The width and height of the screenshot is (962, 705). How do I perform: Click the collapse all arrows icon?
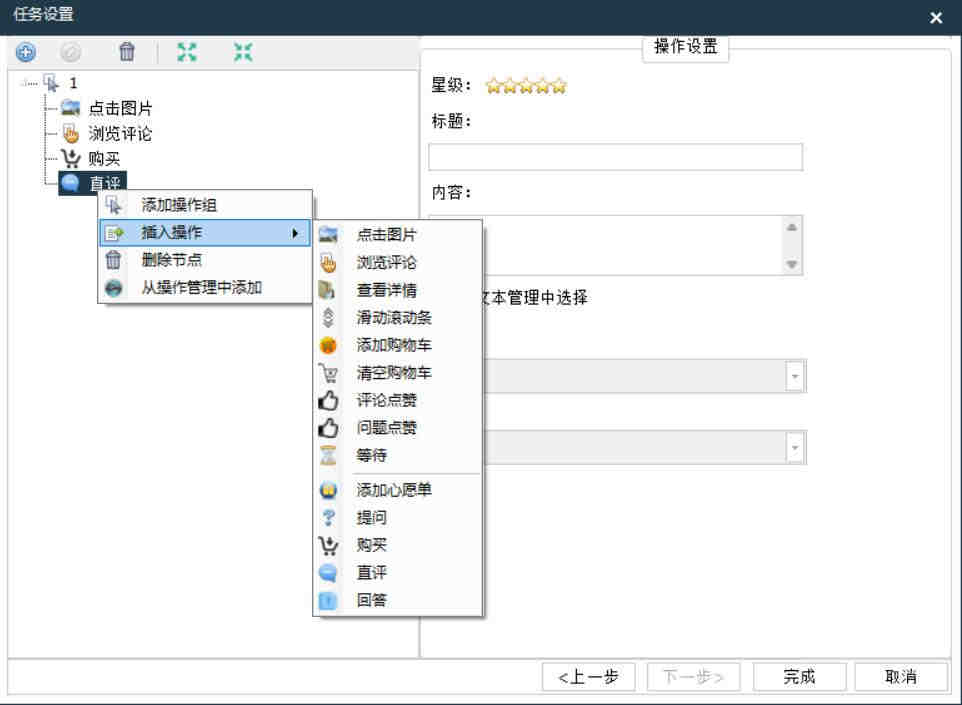coord(243,52)
